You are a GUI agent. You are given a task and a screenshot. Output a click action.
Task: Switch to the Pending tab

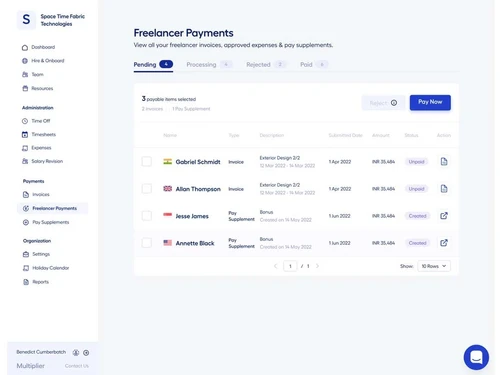click(153, 64)
